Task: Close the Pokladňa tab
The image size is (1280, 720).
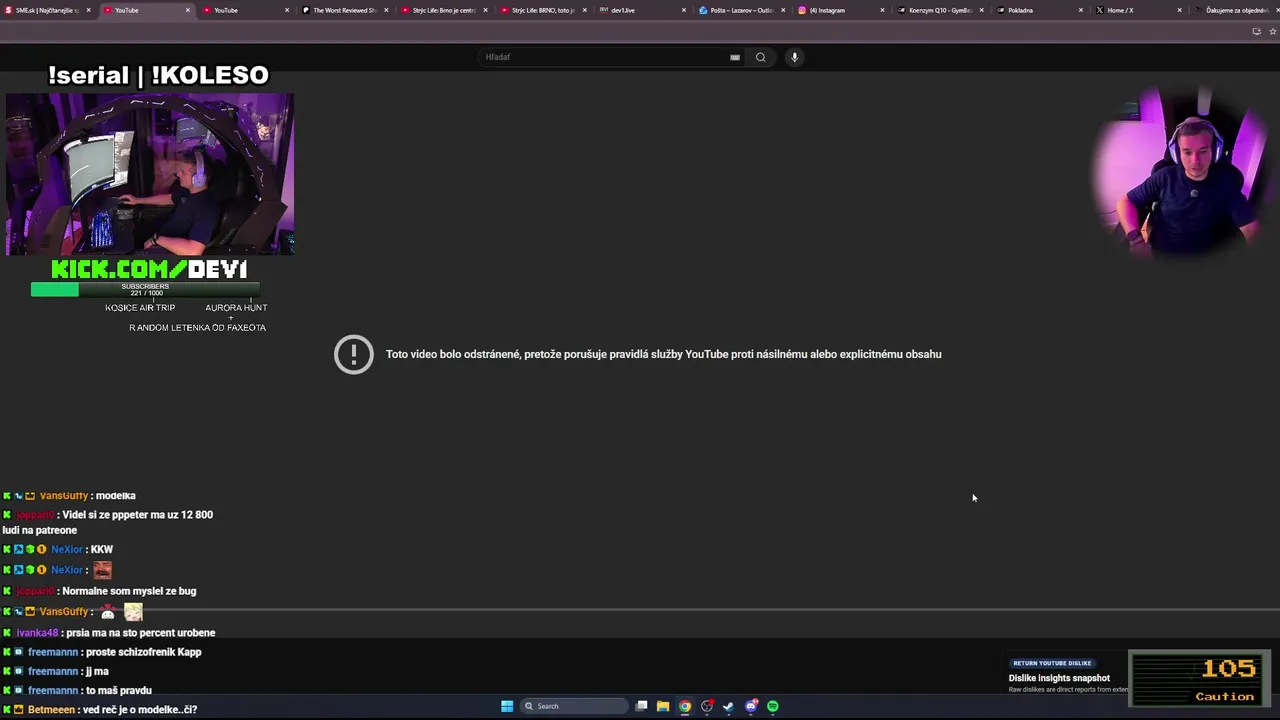Action: 1080,10
